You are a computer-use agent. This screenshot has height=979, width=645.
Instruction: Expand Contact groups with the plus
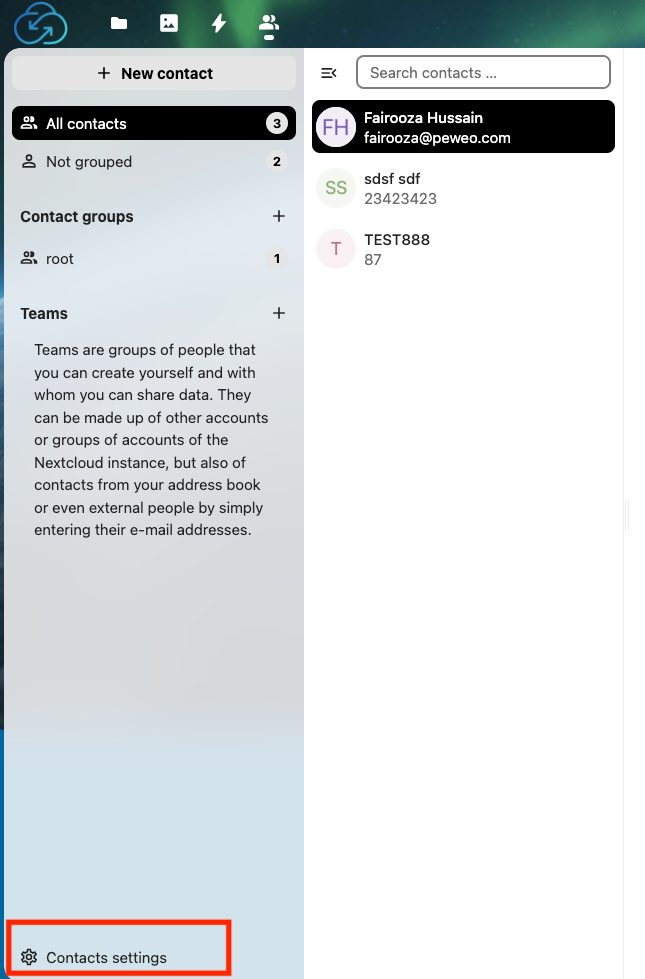[279, 216]
